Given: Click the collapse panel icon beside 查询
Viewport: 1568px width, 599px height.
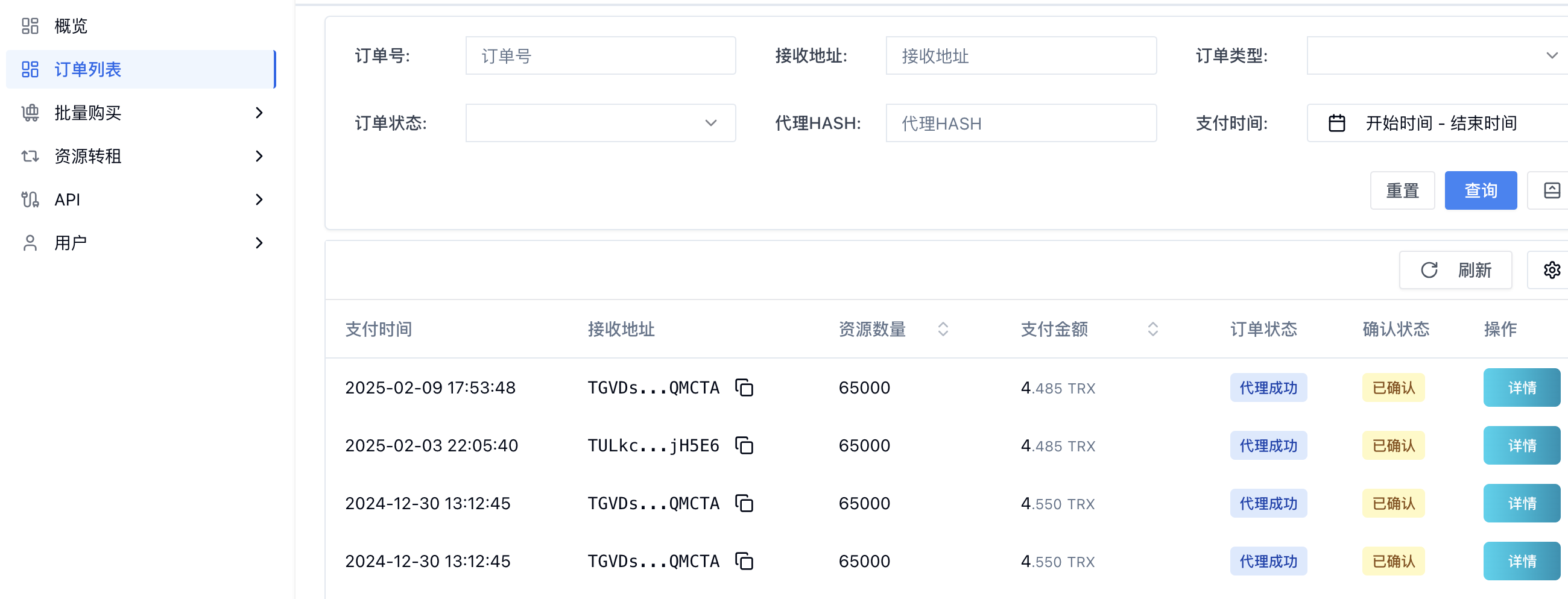Looking at the screenshot, I should tap(1552, 190).
